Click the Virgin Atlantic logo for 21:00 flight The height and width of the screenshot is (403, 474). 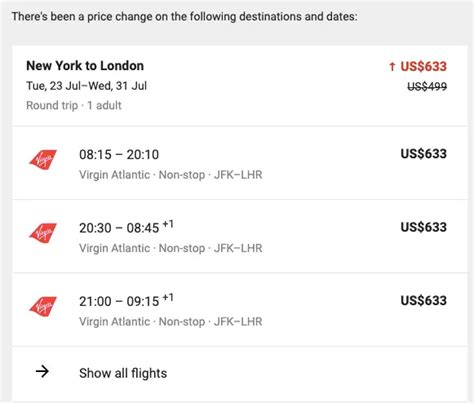click(43, 306)
